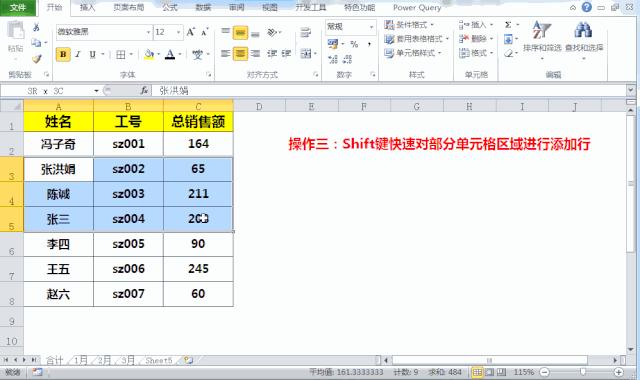640x380 pixels.
Task: Click the Copy icon in clipboard group
Action: point(36,42)
